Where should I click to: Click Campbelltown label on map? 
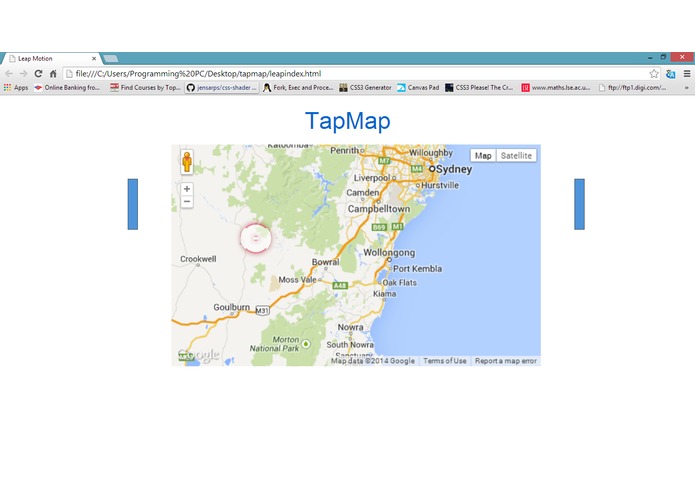tap(379, 209)
